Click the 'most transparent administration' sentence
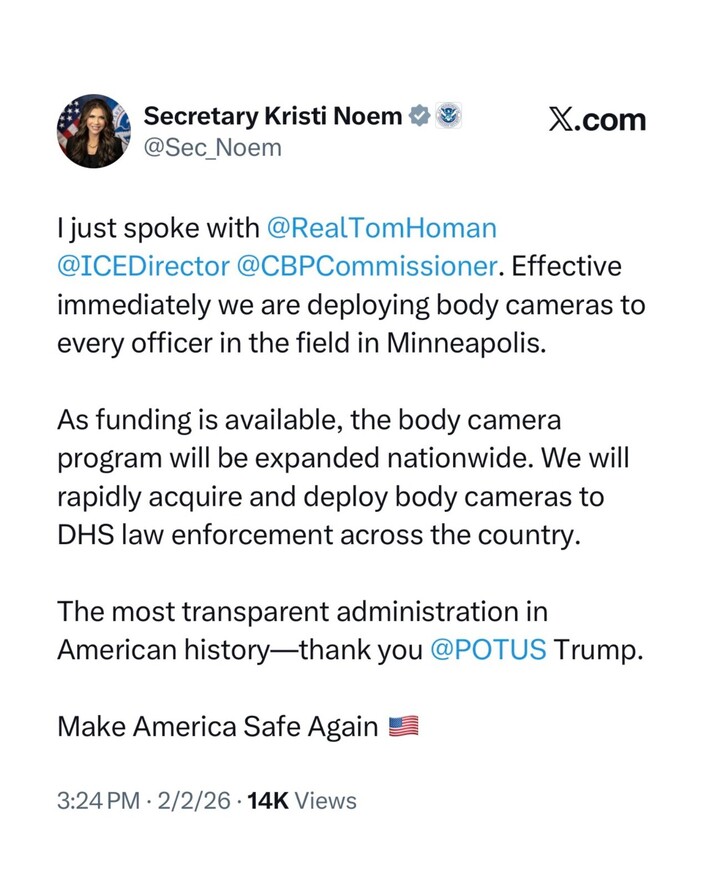This screenshot has width=715, height=894. (x=302, y=611)
